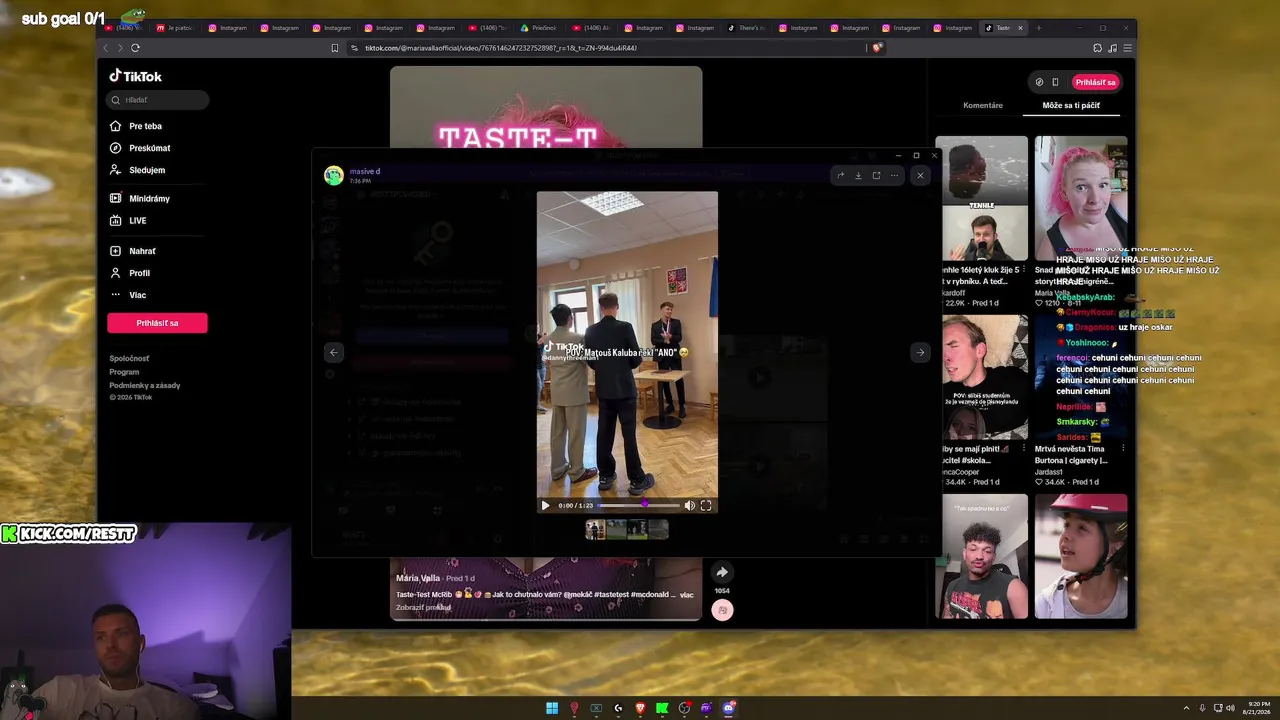Go to the Sledujem following feed
The image size is (1280, 720).
(x=138, y=170)
